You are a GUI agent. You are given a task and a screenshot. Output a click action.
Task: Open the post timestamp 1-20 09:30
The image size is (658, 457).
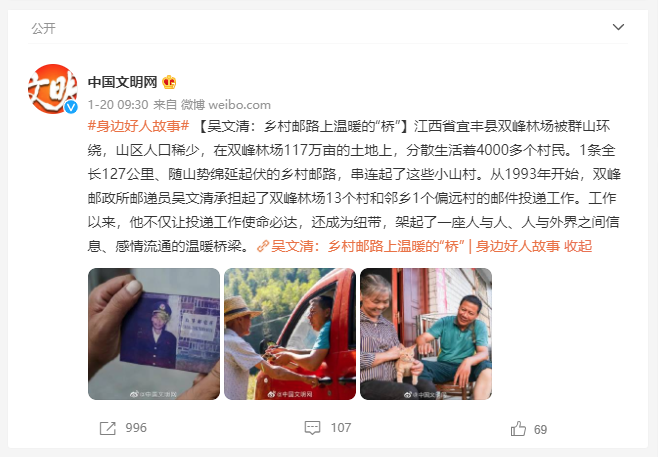(x=118, y=104)
